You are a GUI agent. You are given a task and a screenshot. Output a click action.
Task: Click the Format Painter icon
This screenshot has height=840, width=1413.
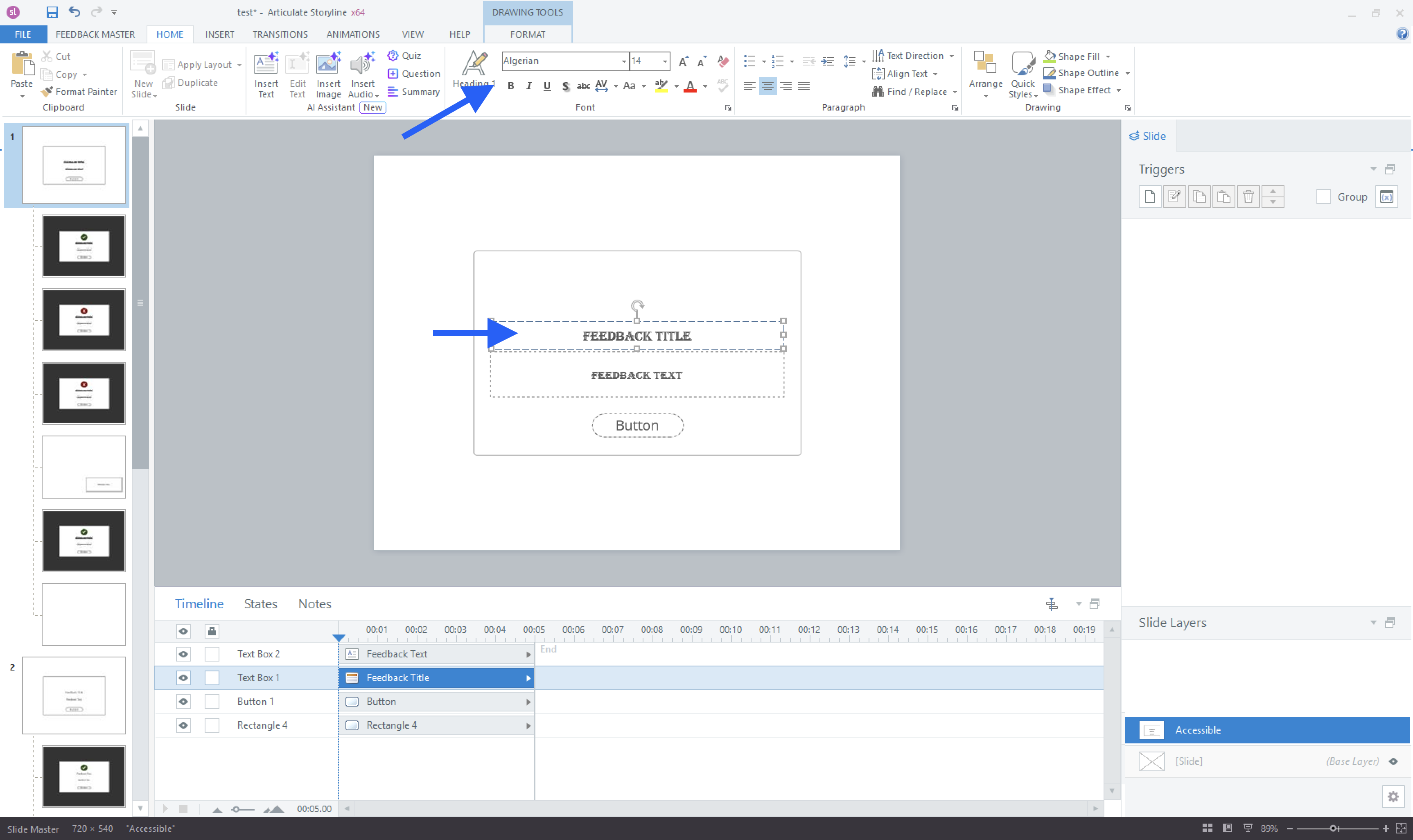(x=47, y=91)
